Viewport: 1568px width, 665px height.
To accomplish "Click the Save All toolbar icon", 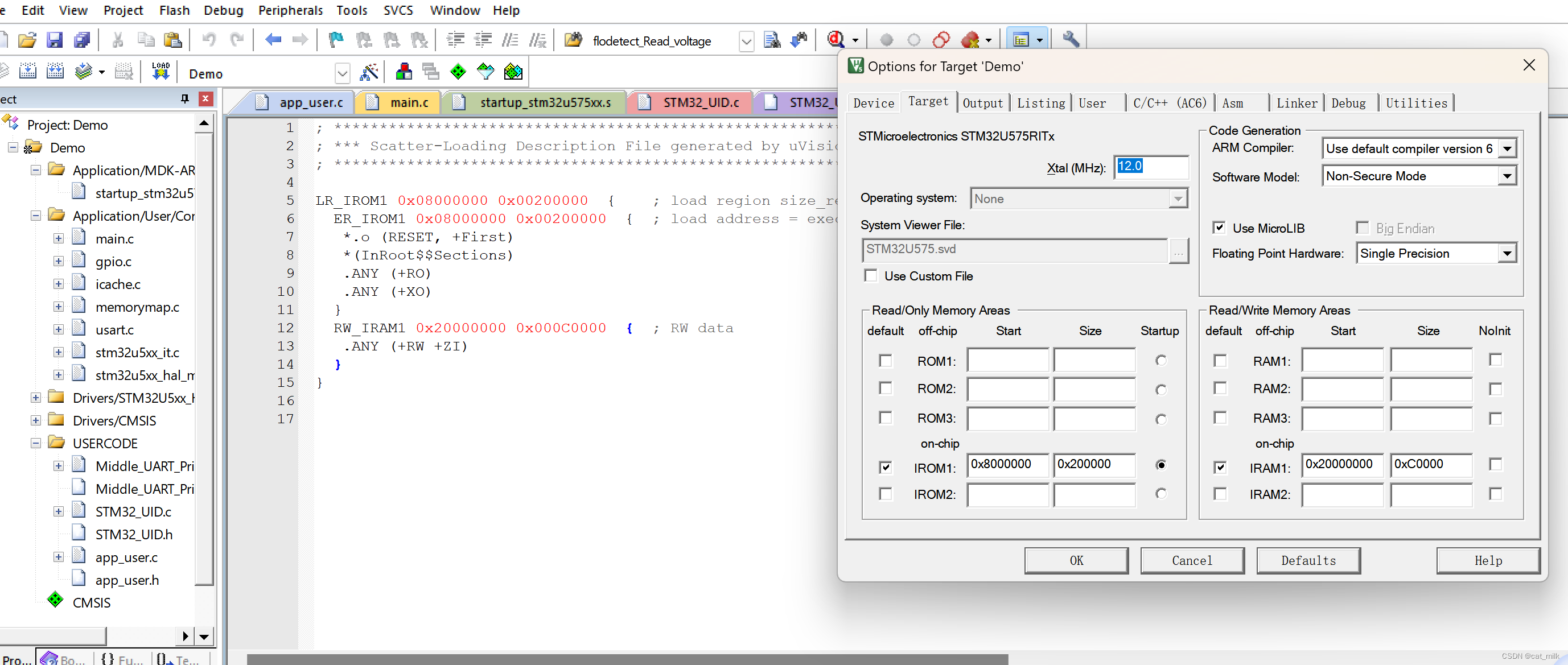I will click(x=81, y=40).
